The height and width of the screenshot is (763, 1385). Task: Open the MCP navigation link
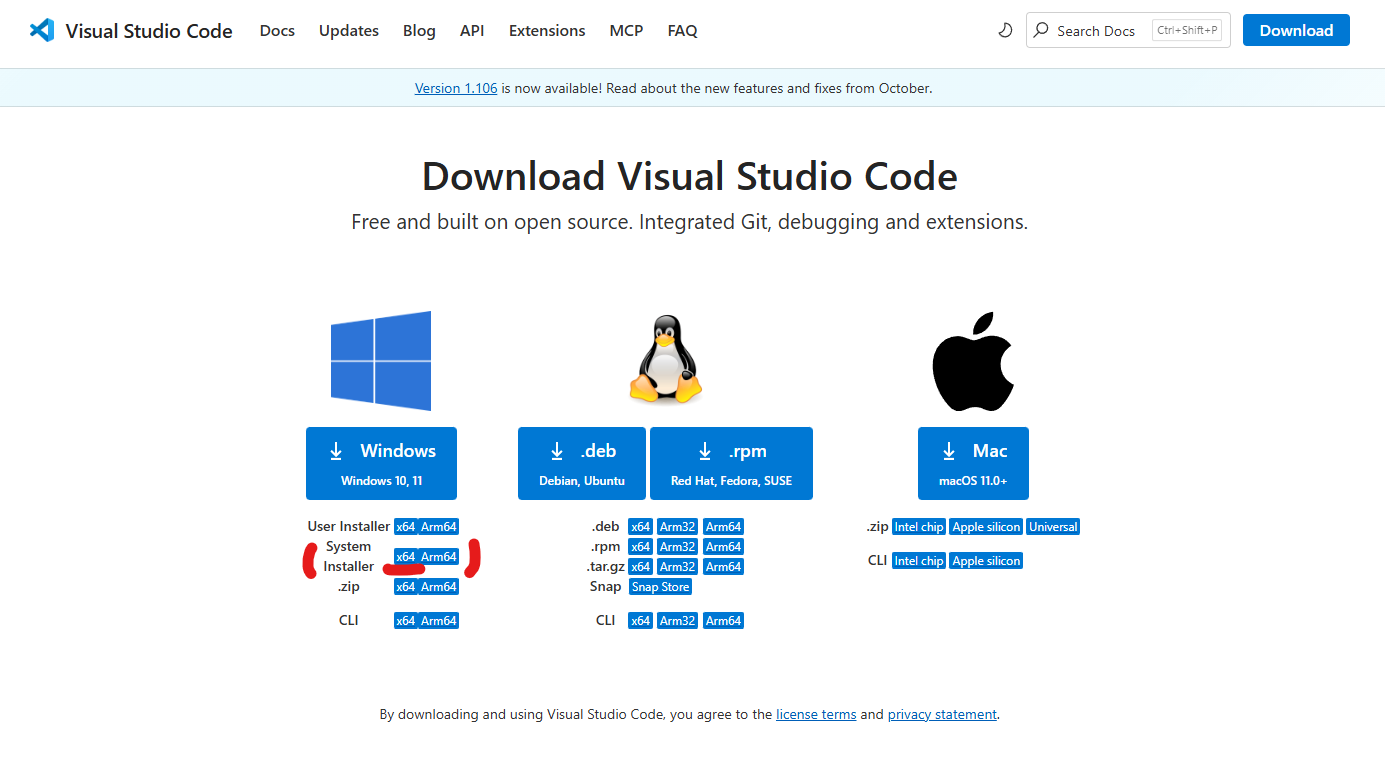click(x=626, y=31)
